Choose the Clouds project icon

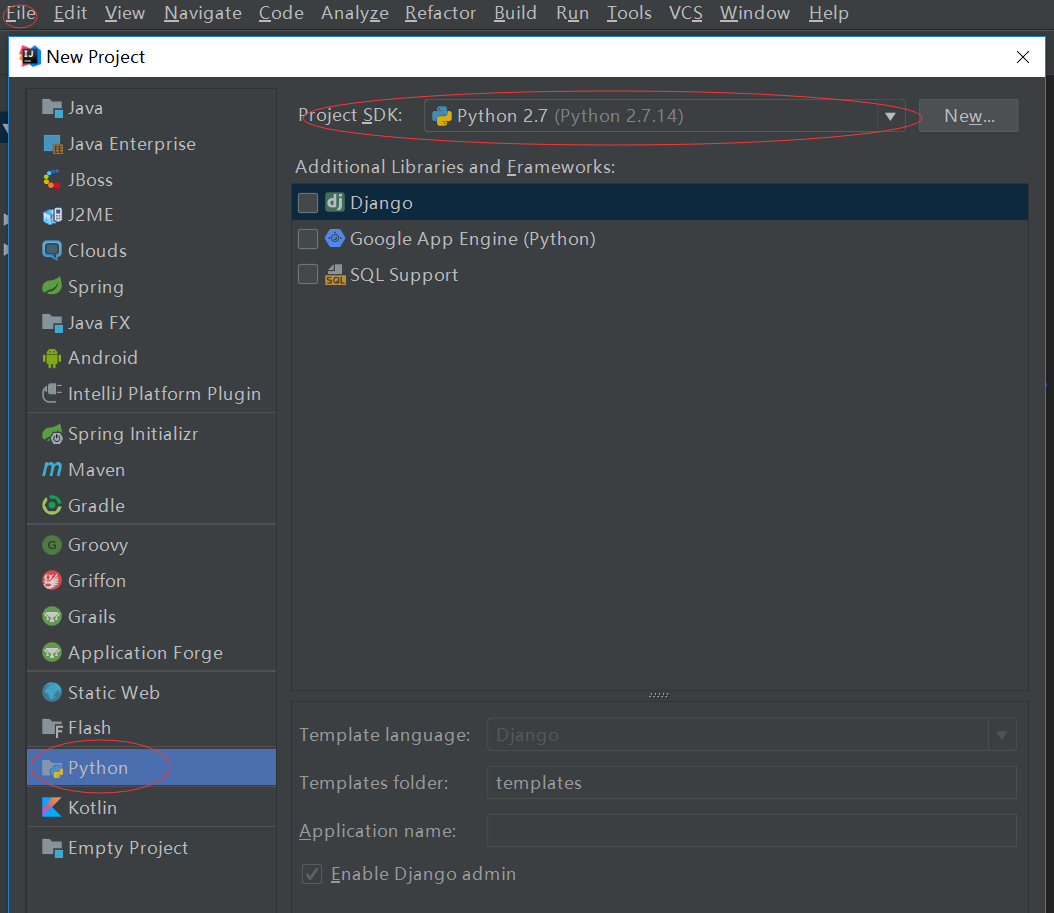pyautogui.click(x=52, y=251)
